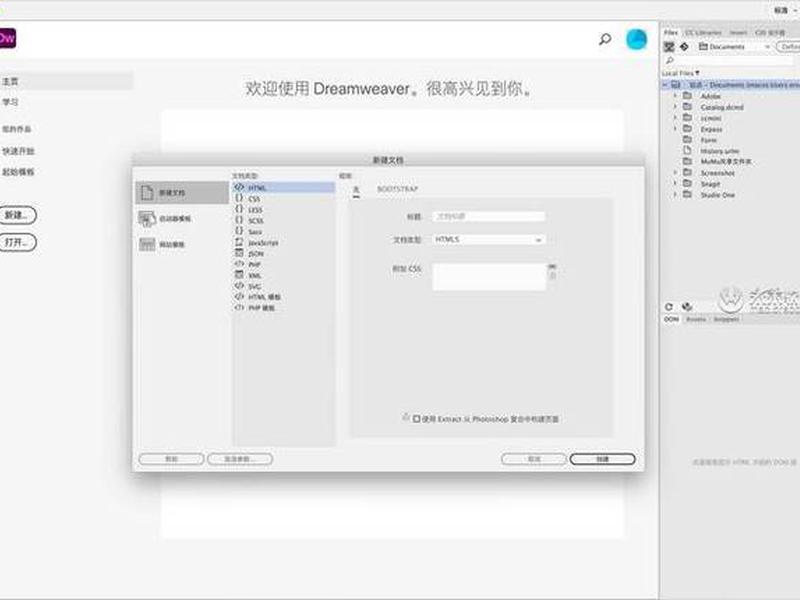Click the 新建... button on welcome screen
This screenshot has width=800, height=600.
tap(18, 215)
